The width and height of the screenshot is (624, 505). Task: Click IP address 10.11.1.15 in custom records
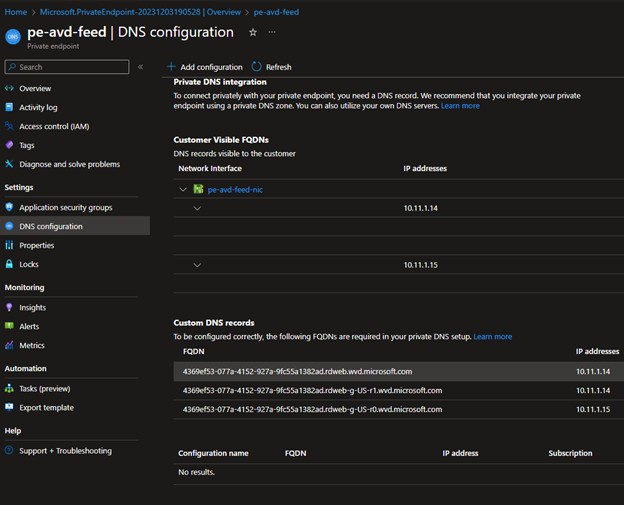click(593, 409)
